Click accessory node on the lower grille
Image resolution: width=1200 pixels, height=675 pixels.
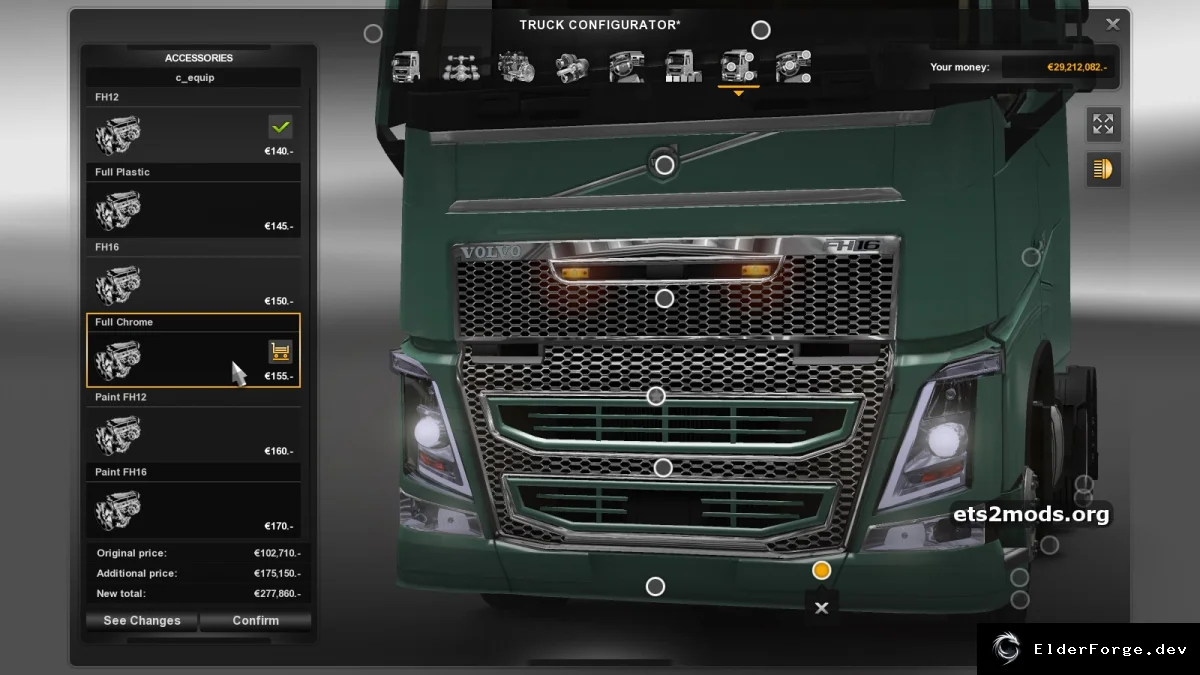pyautogui.click(x=663, y=467)
